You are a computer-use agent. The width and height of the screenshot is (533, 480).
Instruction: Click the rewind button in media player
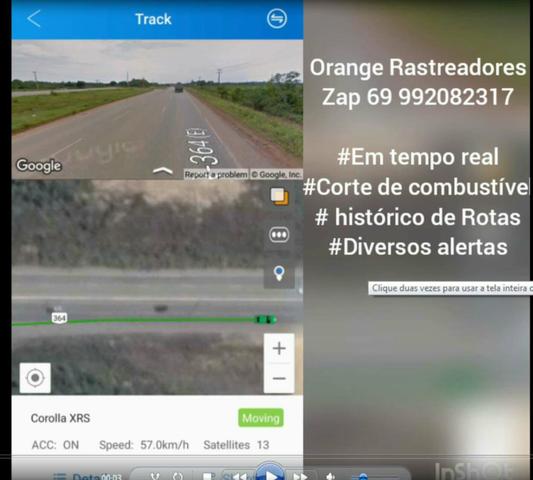(x=239, y=477)
